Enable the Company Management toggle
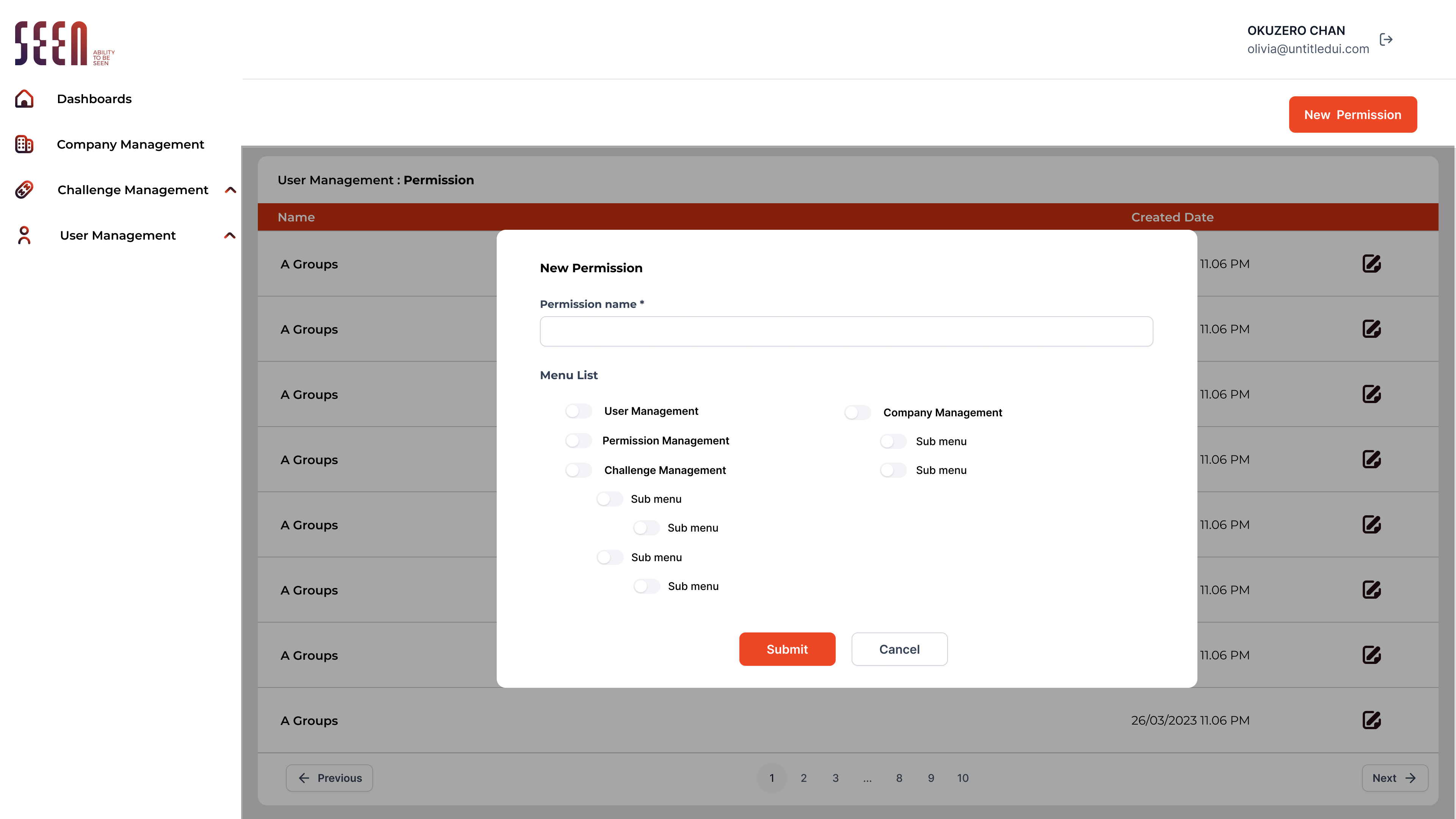Image resolution: width=1456 pixels, height=819 pixels. click(x=857, y=413)
